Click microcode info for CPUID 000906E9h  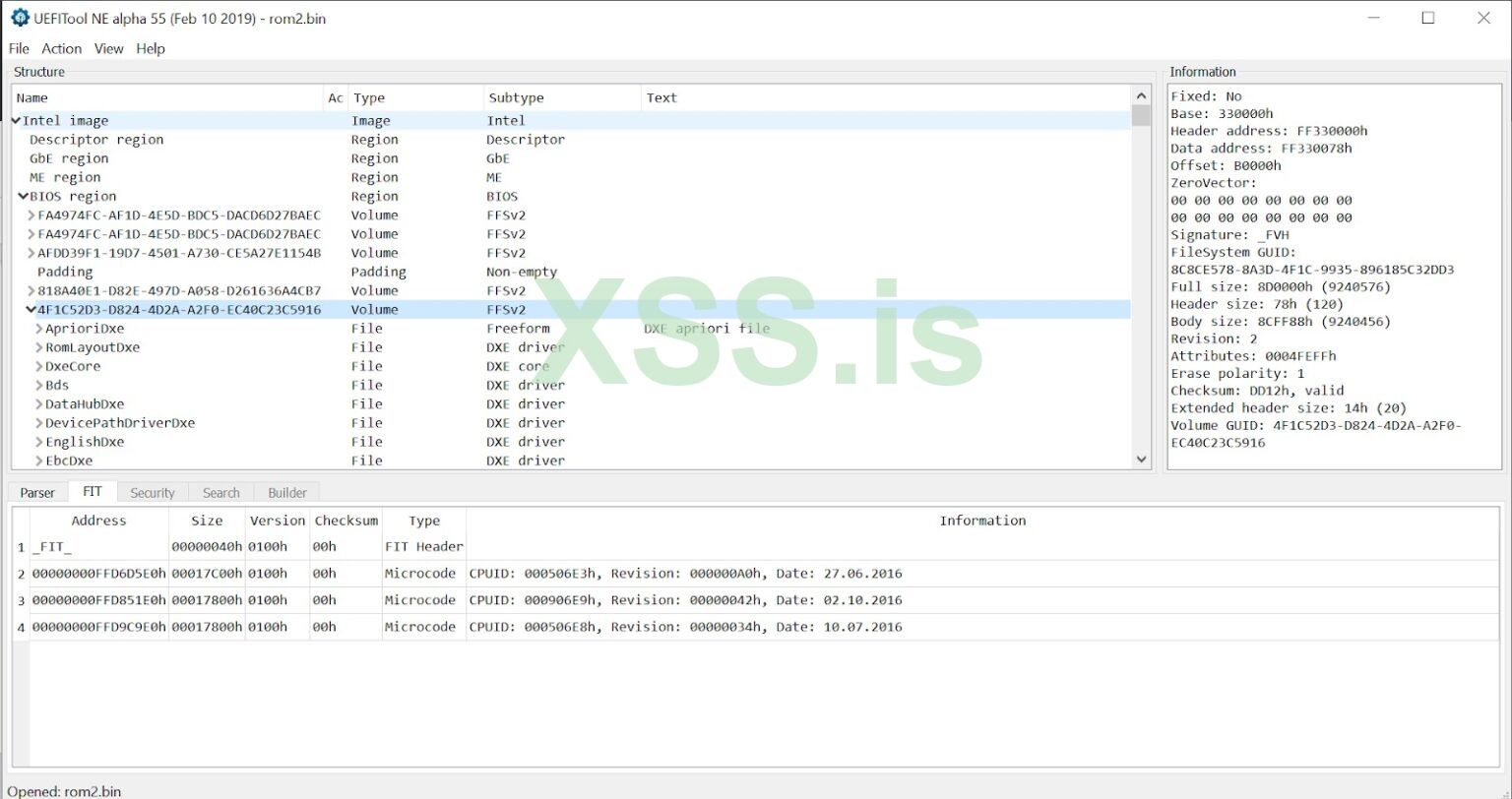click(982, 600)
